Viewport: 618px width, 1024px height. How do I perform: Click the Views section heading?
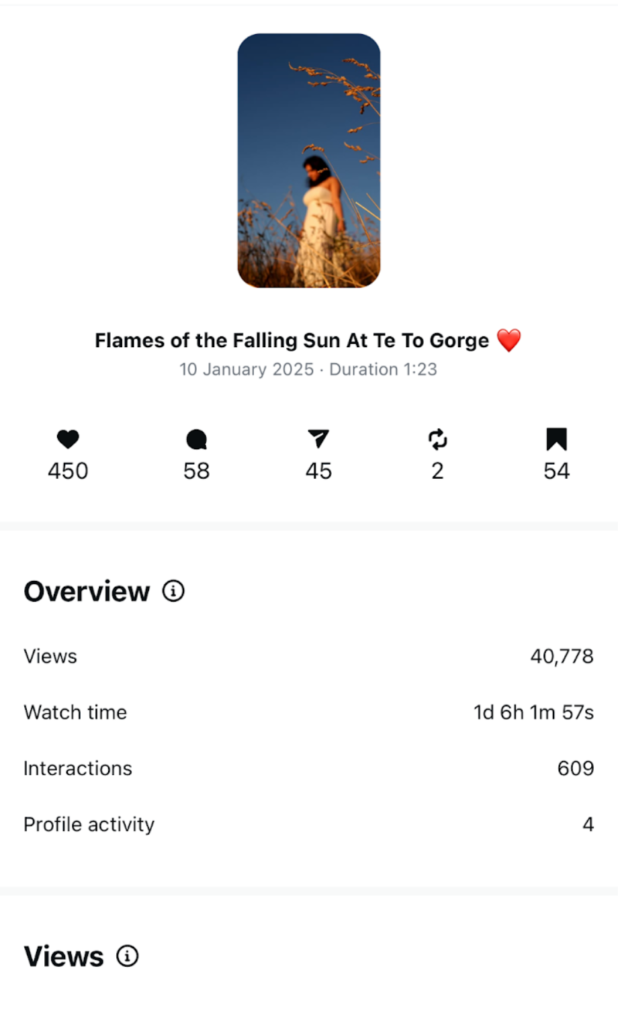[64, 957]
